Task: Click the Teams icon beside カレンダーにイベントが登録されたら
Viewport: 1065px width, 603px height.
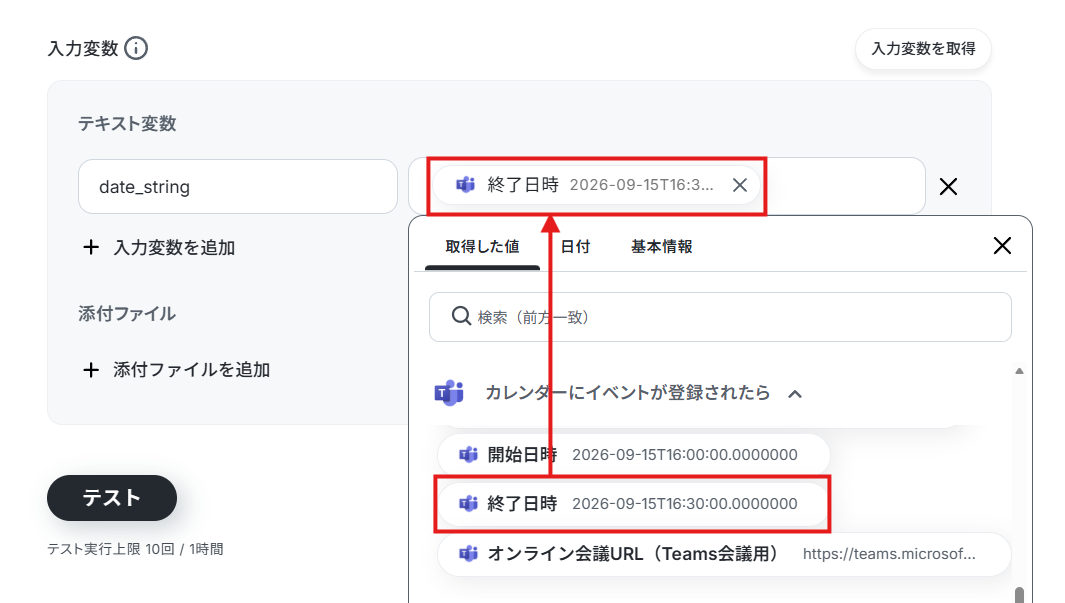Action: coord(449,392)
